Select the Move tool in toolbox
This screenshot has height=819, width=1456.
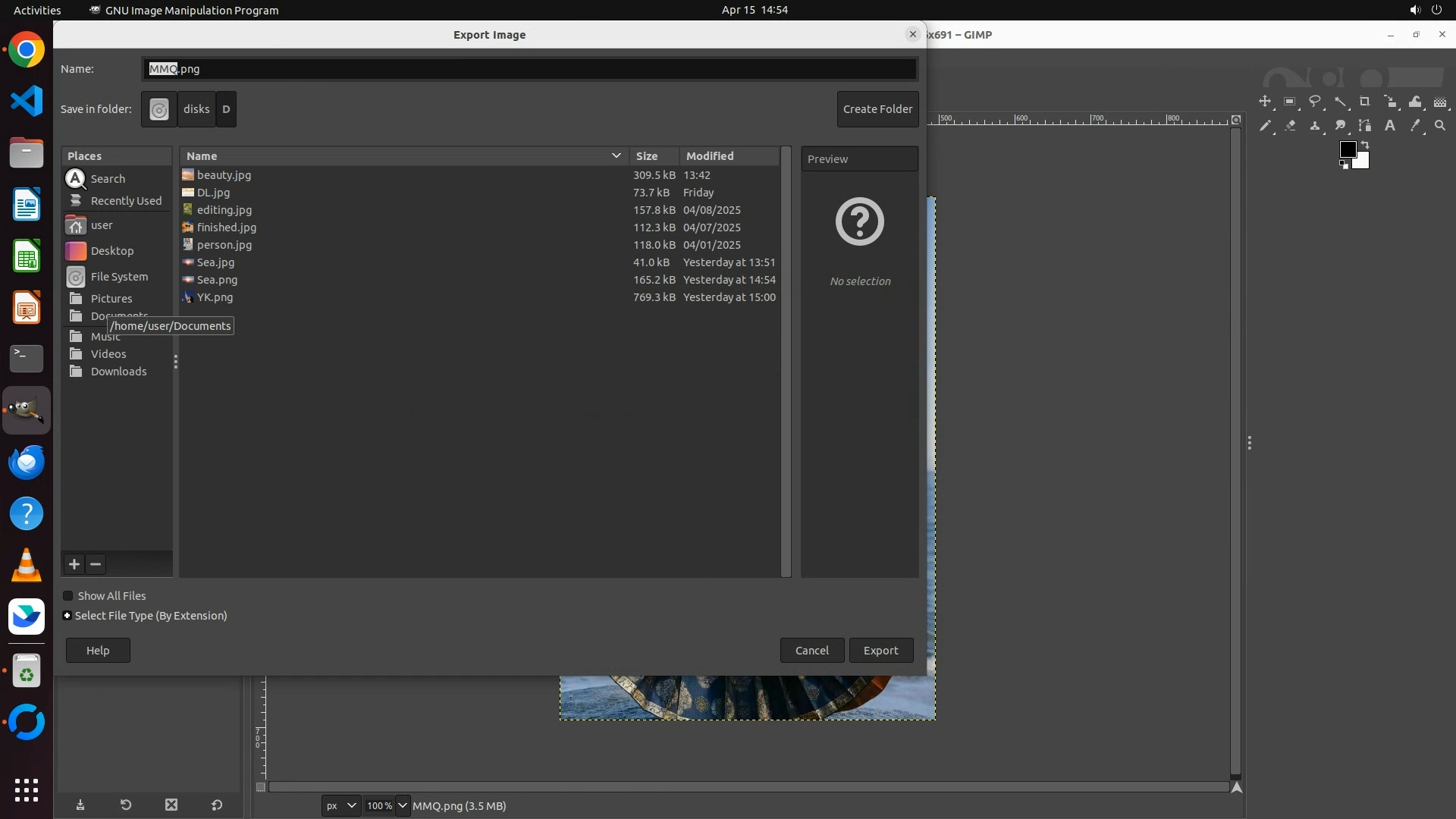(x=1265, y=102)
